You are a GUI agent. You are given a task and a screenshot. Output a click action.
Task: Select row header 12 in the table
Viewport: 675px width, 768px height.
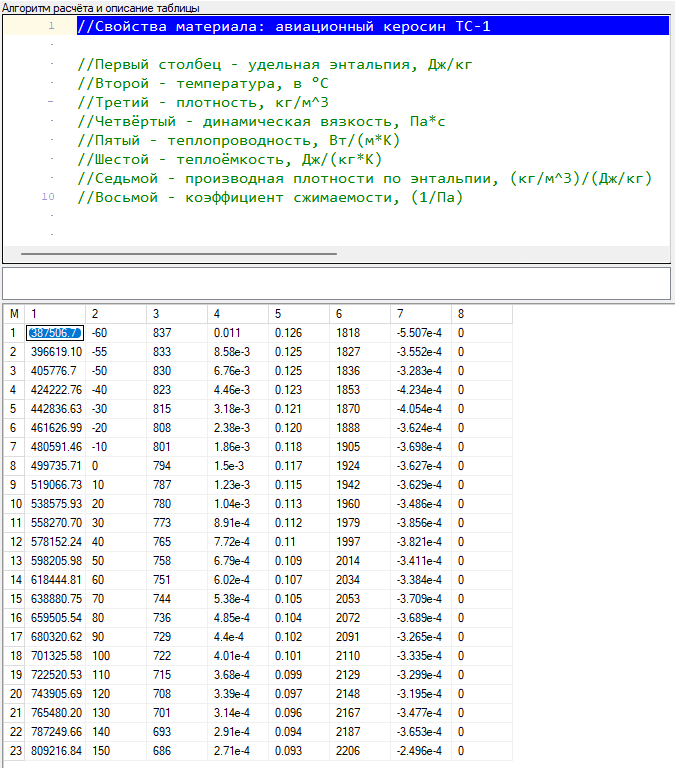(14, 541)
